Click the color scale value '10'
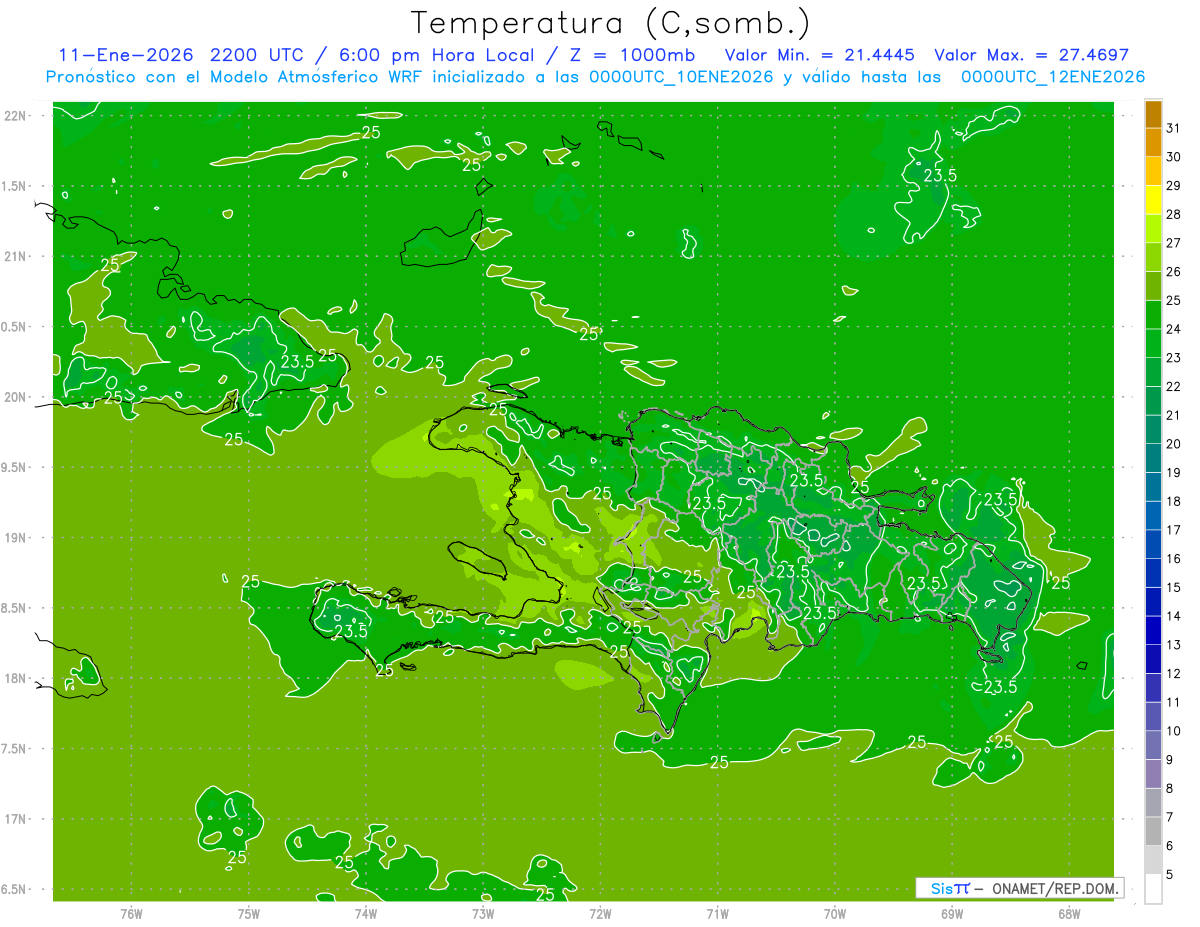Image resolution: width=1200 pixels, height=927 pixels. [x=1174, y=731]
